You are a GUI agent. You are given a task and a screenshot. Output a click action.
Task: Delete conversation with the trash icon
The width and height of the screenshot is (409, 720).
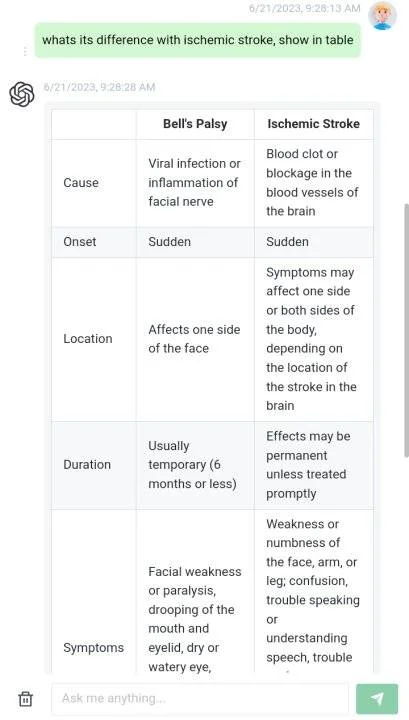click(26, 699)
